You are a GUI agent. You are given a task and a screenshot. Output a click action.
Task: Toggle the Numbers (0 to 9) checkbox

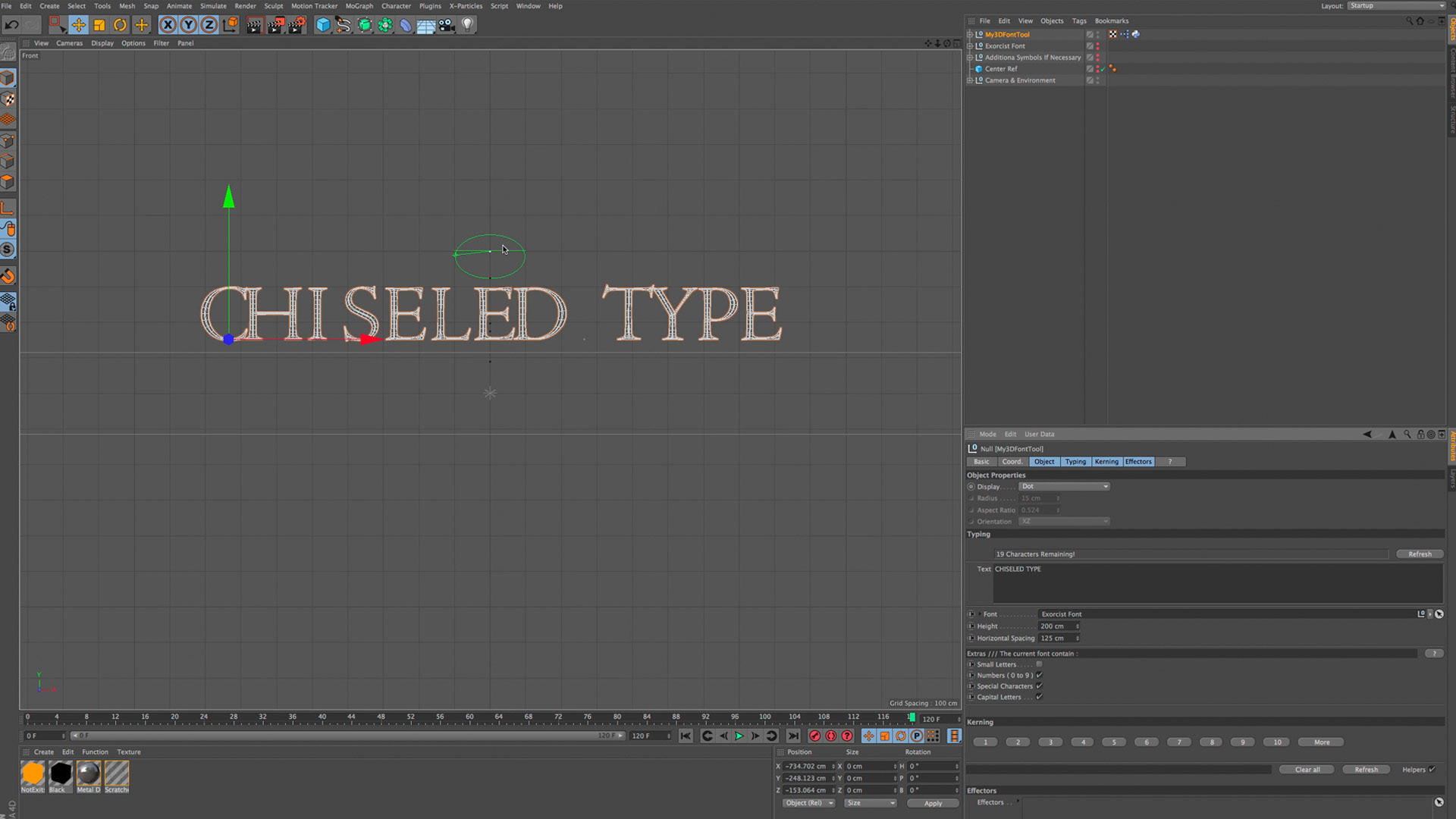1040,675
